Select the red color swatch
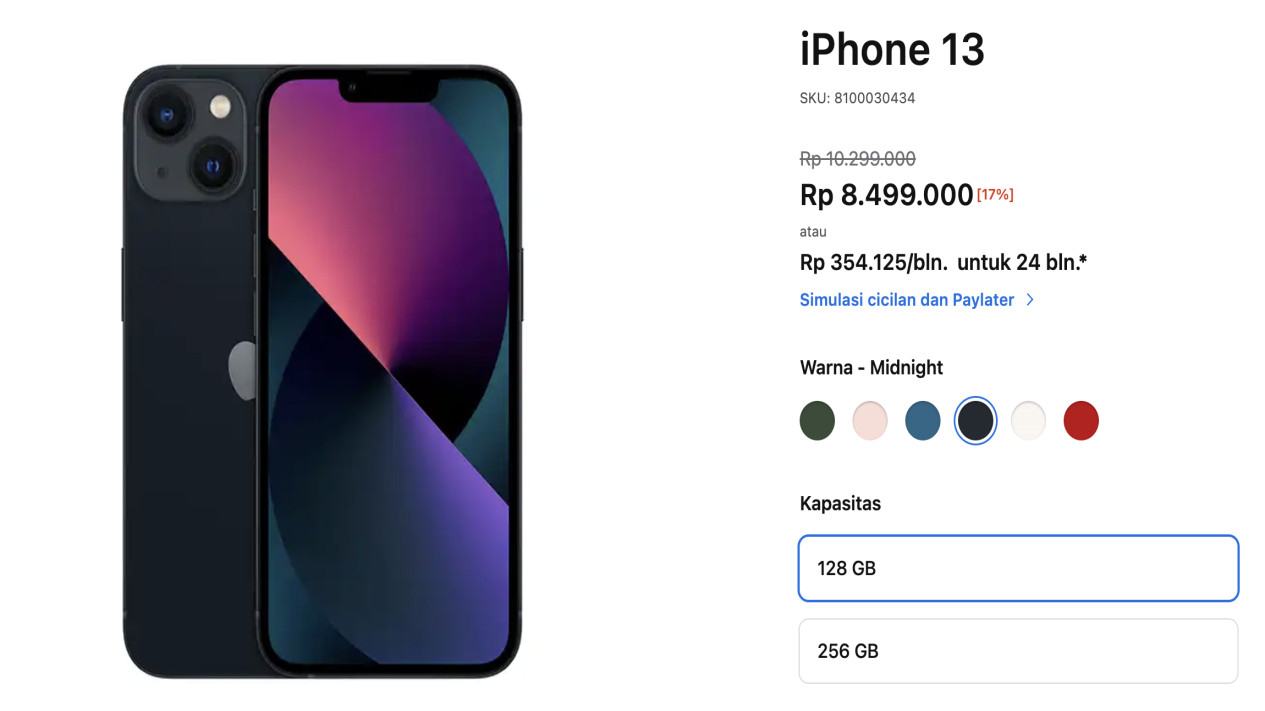1265x711 pixels. pos(1081,421)
